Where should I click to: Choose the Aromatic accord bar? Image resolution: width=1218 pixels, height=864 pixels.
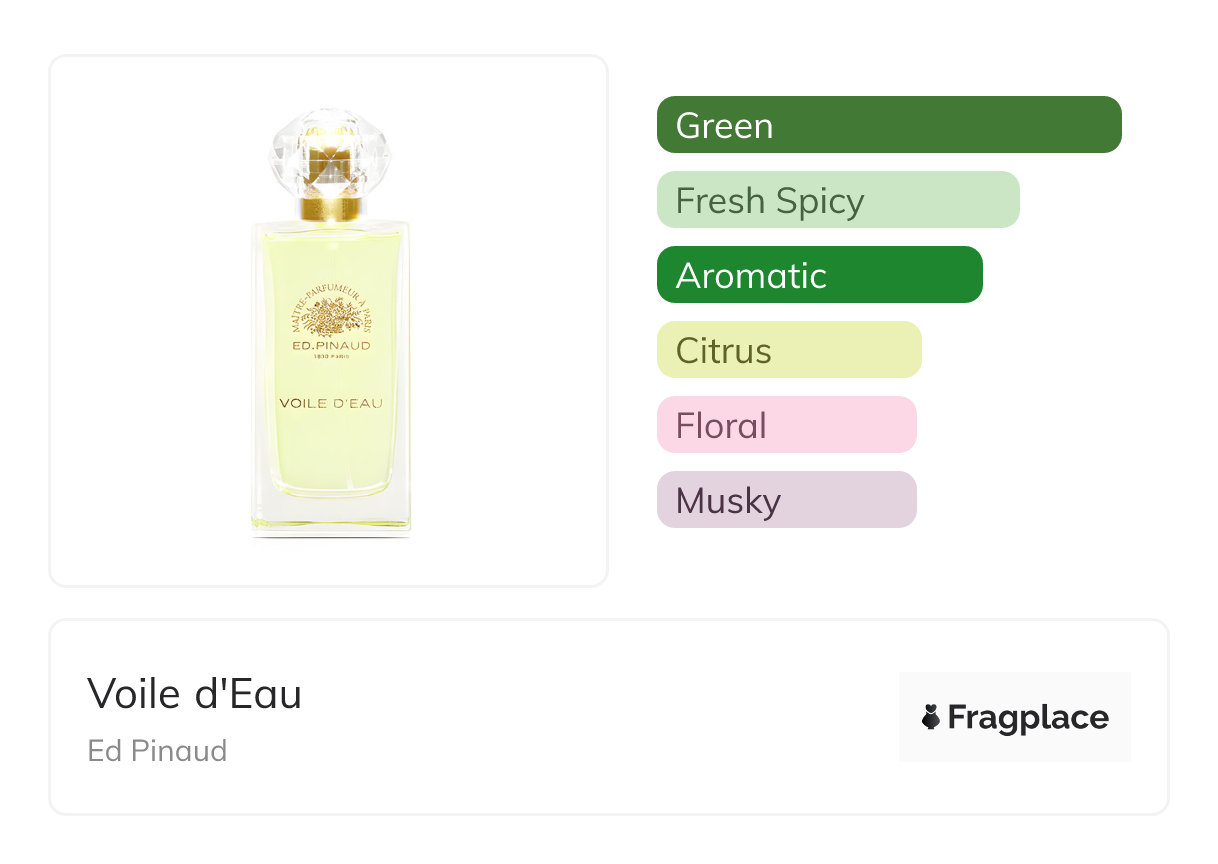pyautogui.click(x=819, y=275)
